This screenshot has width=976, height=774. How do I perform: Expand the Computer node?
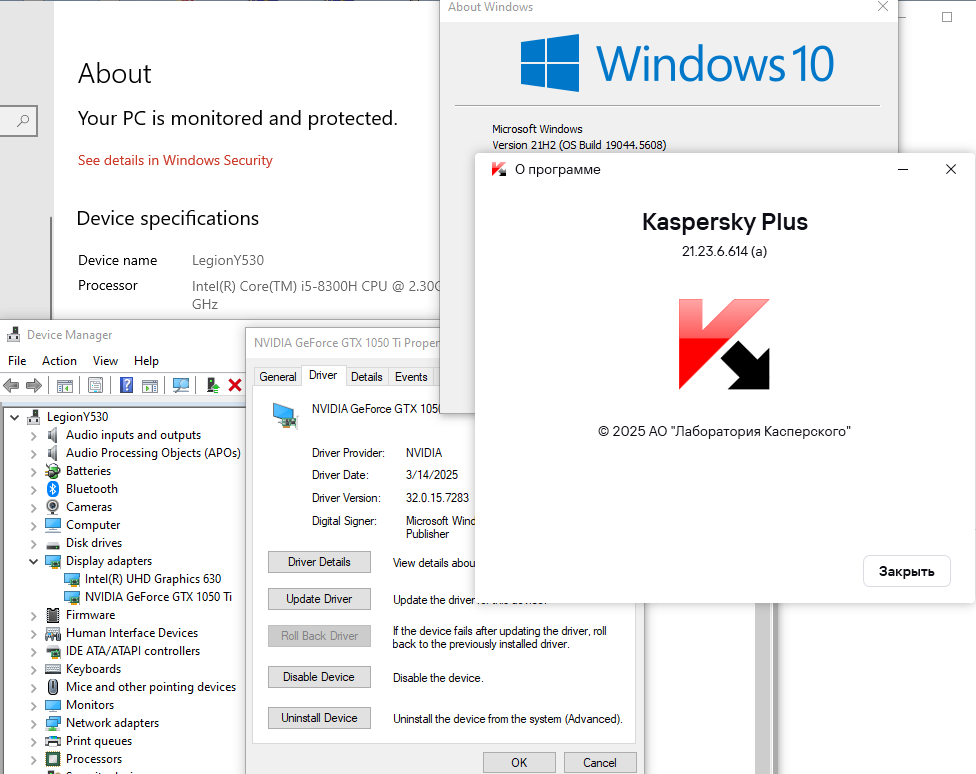pyautogui.click(x=34, y=526)
